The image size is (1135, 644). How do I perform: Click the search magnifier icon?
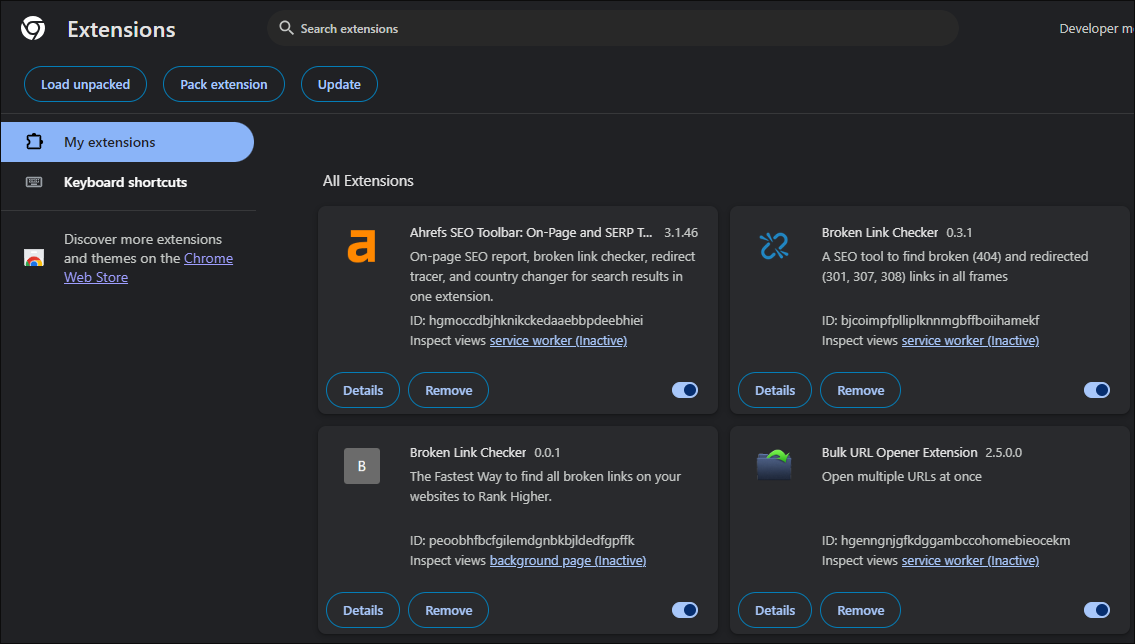pyautogui.click(x=286, y=28)
